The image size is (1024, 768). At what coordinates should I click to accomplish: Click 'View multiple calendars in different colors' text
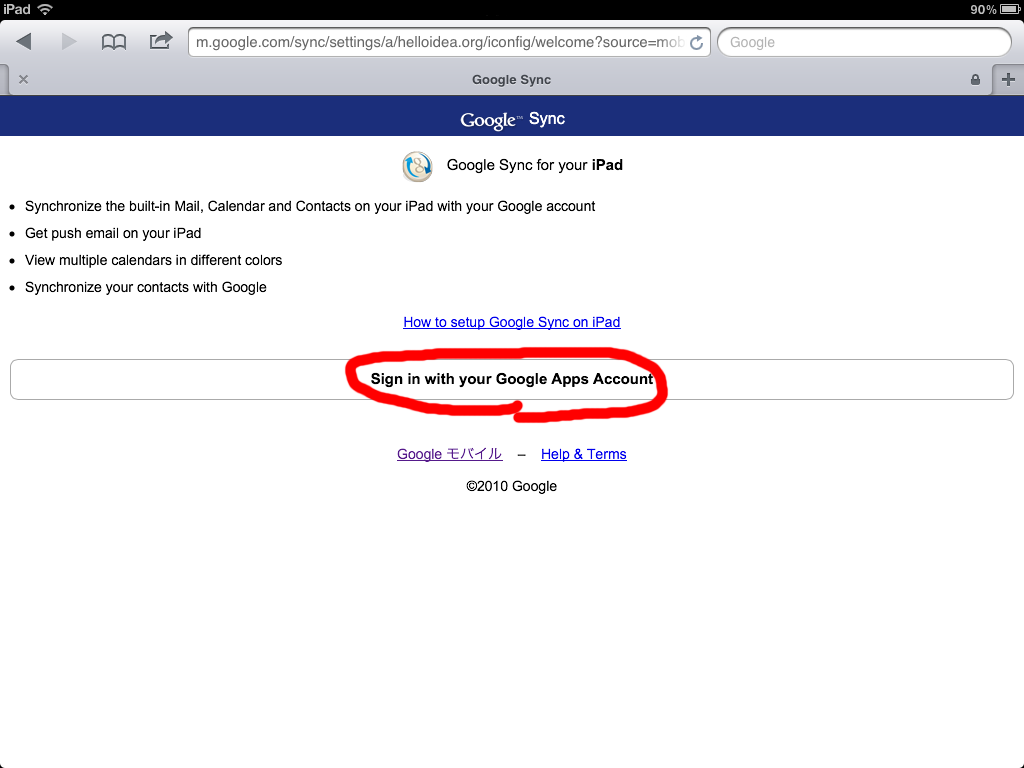coord(153,261)
